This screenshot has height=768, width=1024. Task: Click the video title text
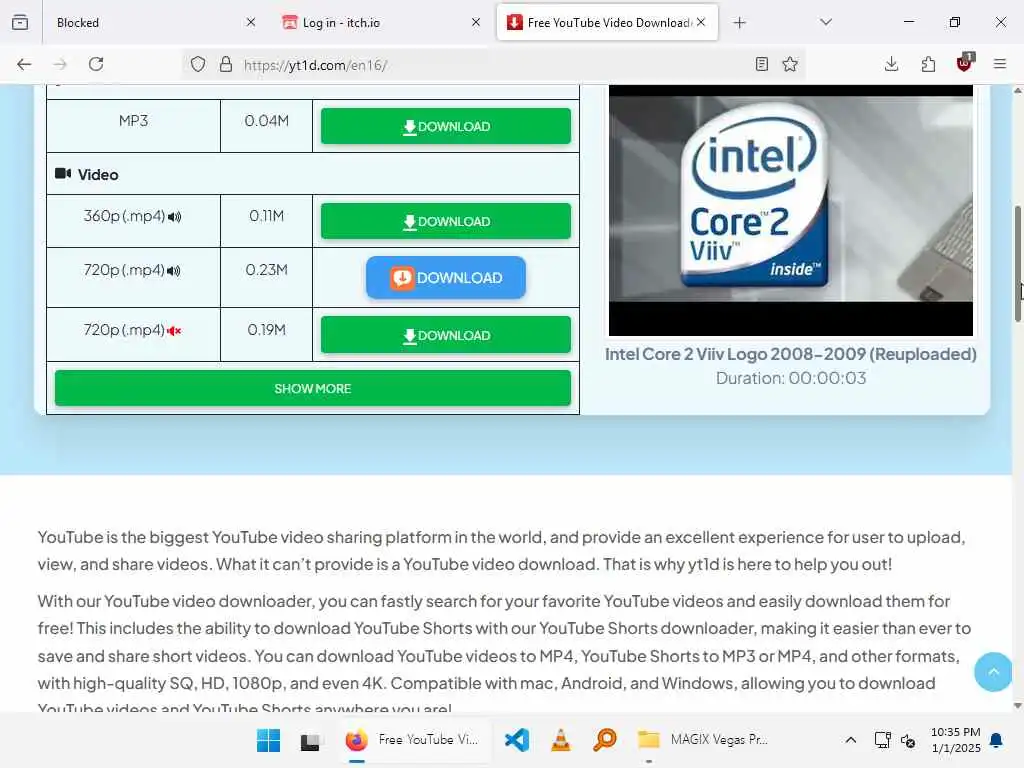[791, 354]
